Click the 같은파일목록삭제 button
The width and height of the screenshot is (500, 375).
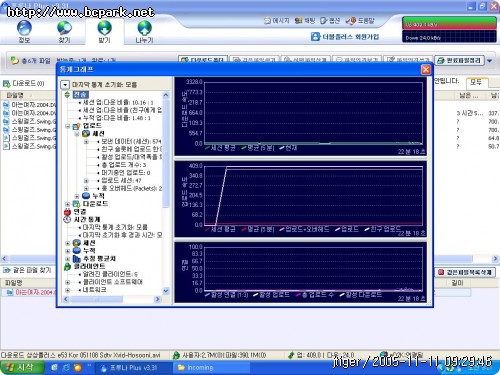click(x=466, y=272)
